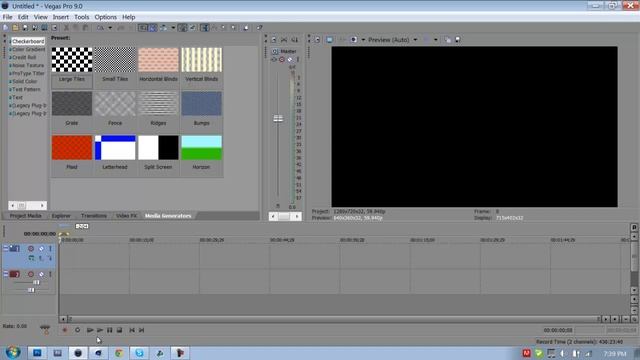640x360 pixels.
Task: Click the Render As toolbar icon
Action: (x=44, y=28)
